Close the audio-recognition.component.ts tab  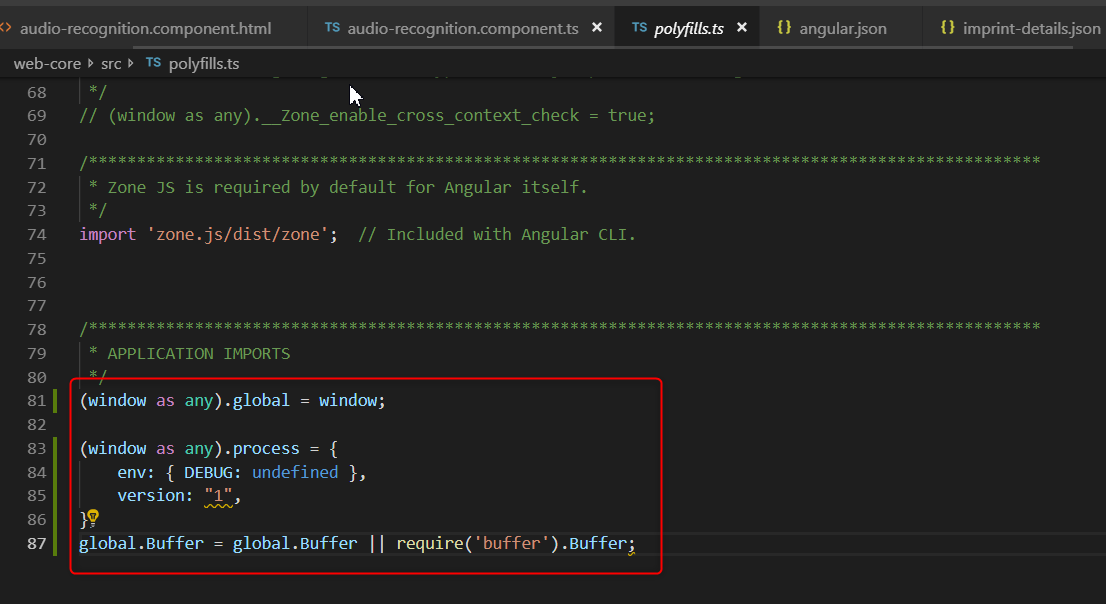pos(597,28)
